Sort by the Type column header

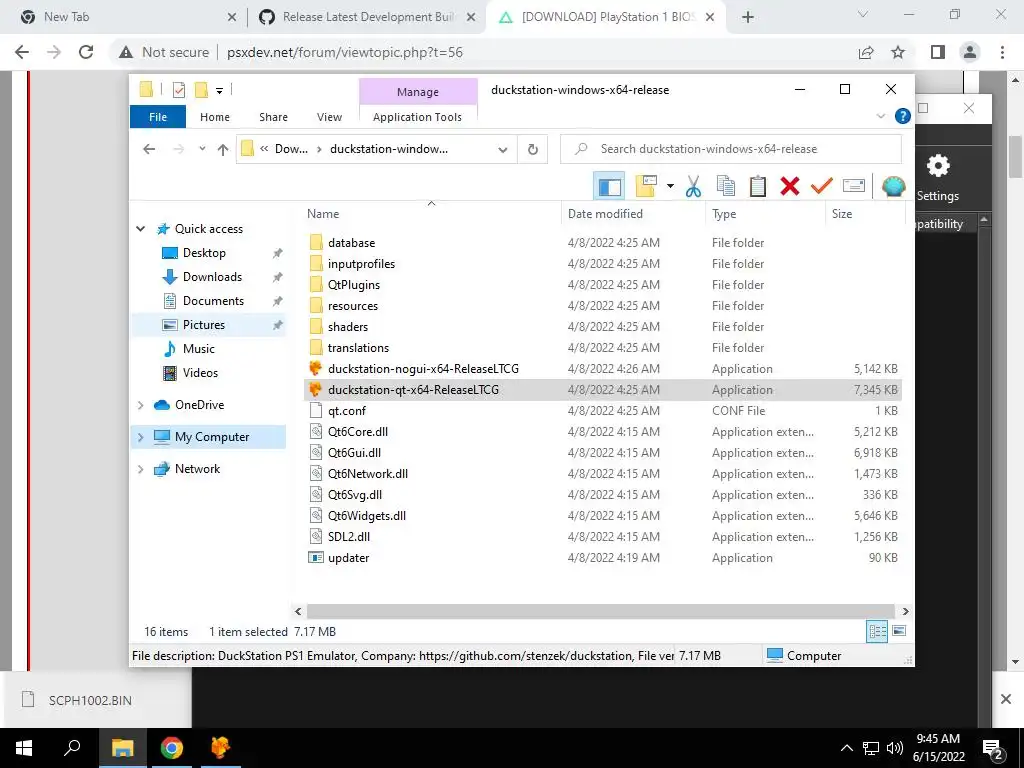point(724,214)
